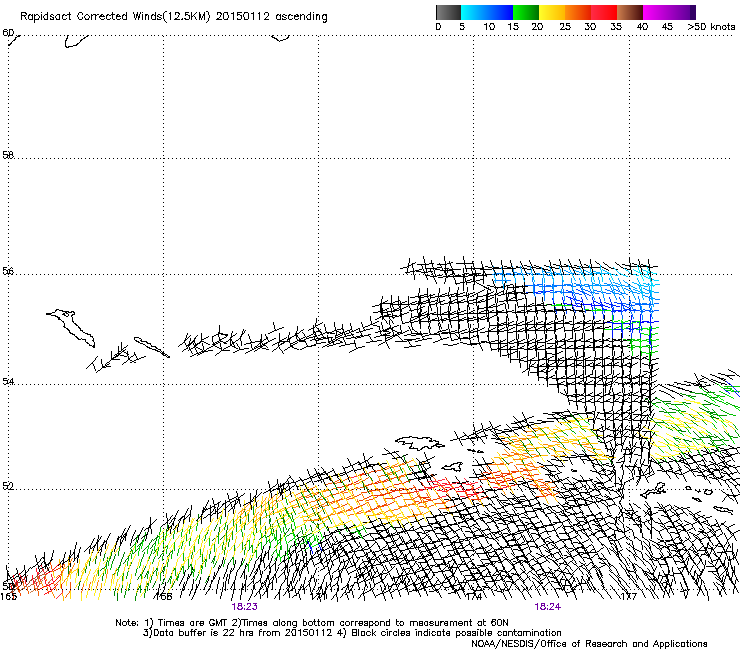Click the "10" legend scale number

click(x=489, y=26)
